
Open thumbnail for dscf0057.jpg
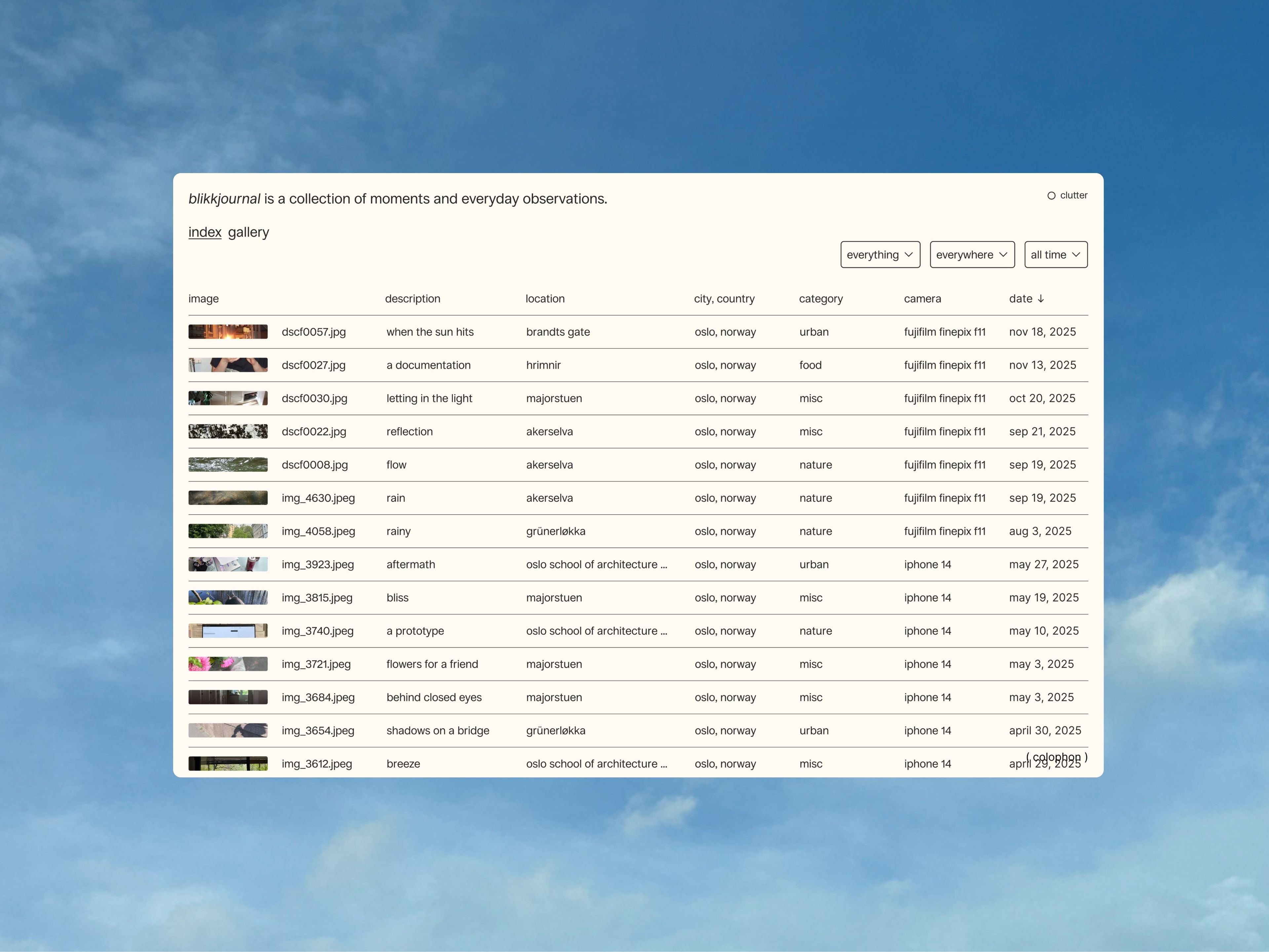tap(228, 332)
